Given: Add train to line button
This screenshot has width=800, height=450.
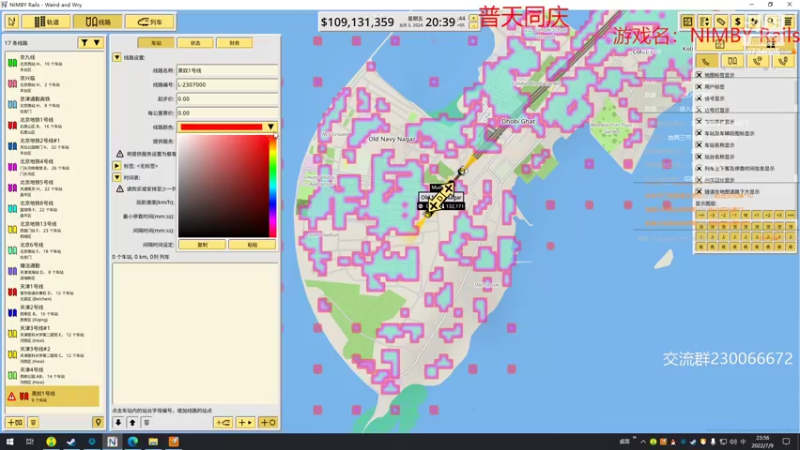Looking at the screenshot, I should pos(223,422).
